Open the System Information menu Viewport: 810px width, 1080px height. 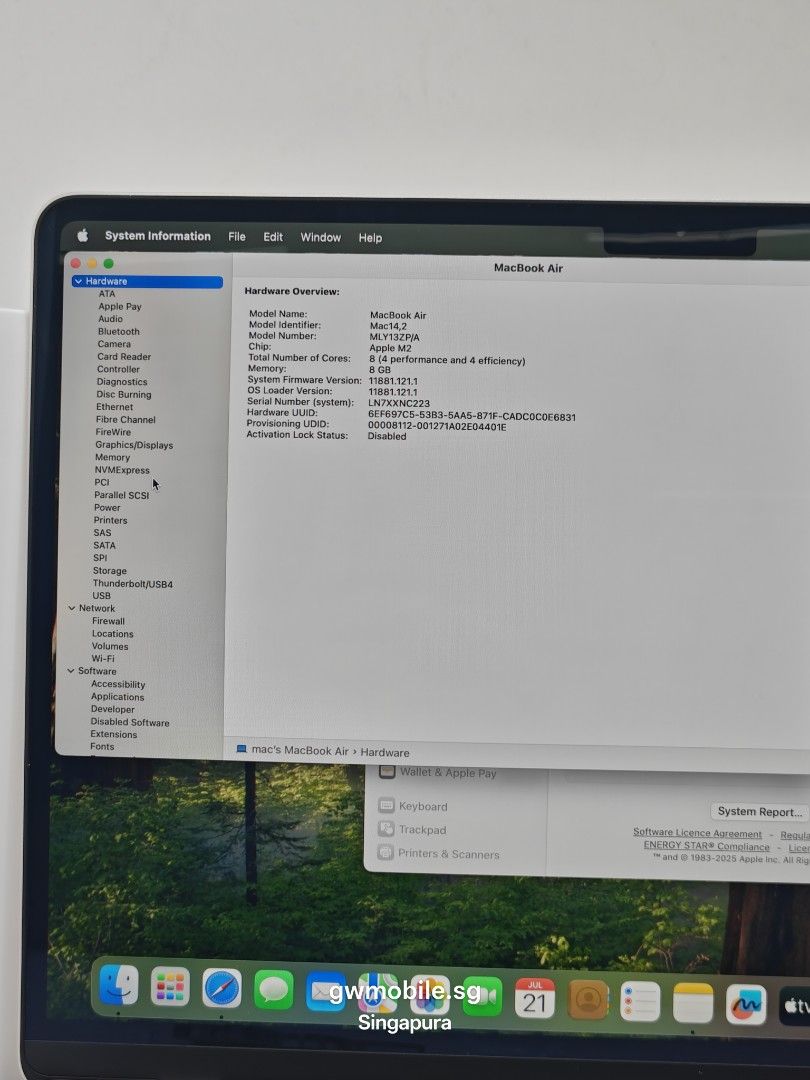point(158,236)
